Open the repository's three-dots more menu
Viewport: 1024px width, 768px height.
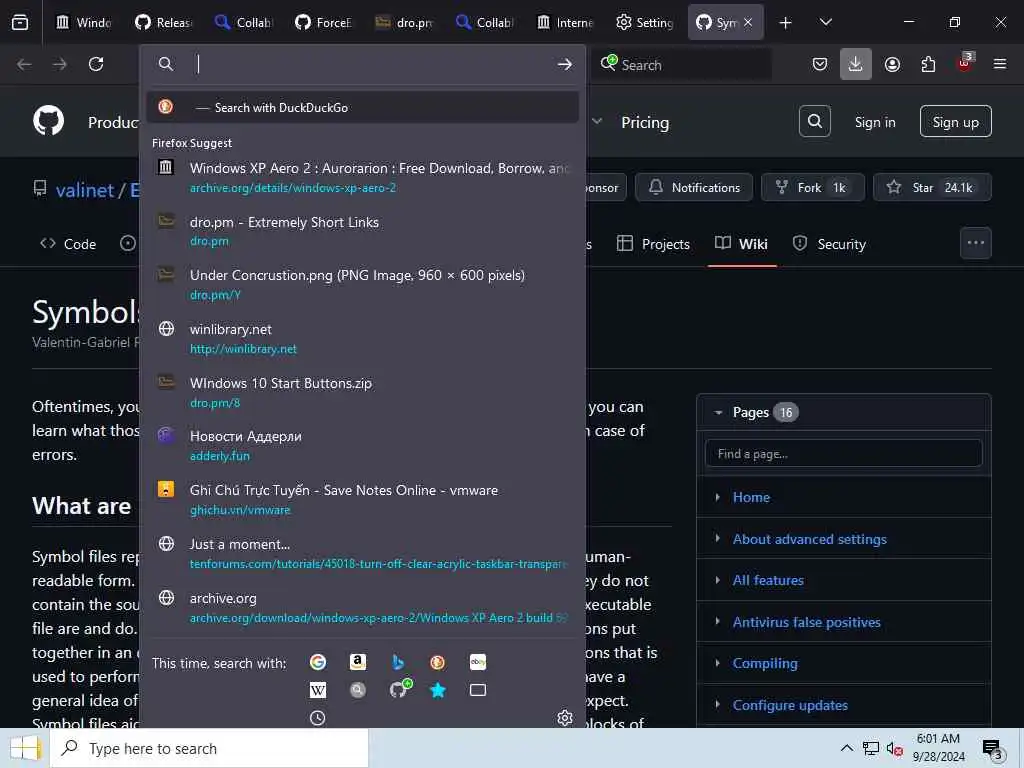[976, 243]
